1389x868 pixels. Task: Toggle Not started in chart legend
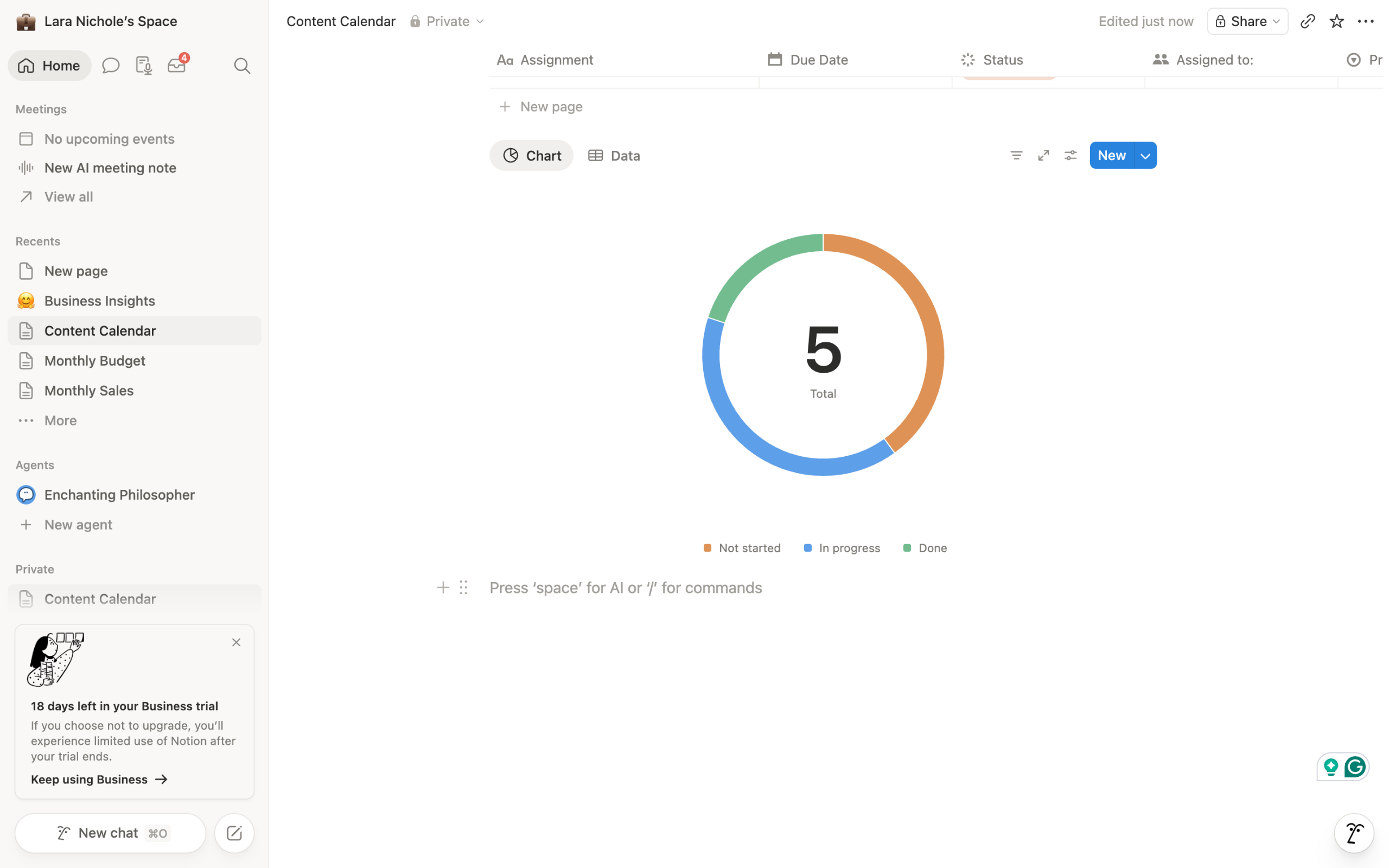click(743, 548)
